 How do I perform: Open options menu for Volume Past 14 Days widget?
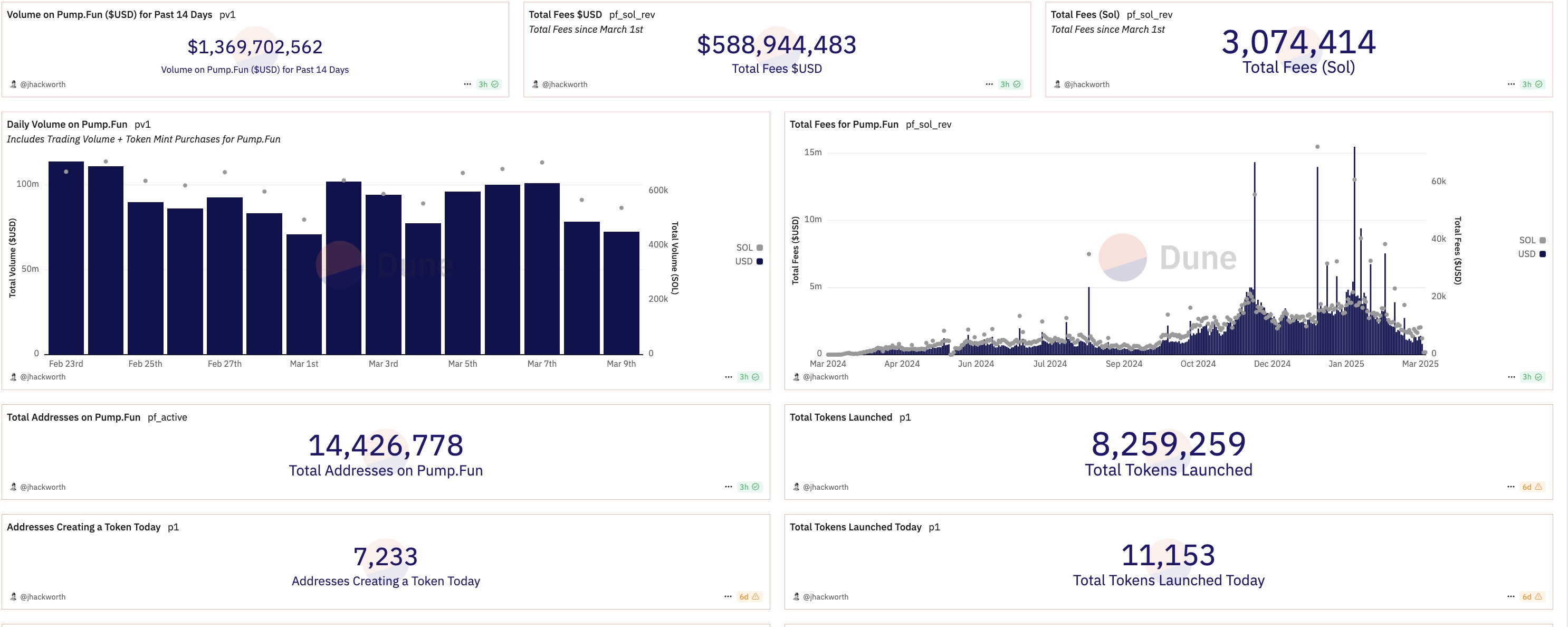tap(467, 84)
